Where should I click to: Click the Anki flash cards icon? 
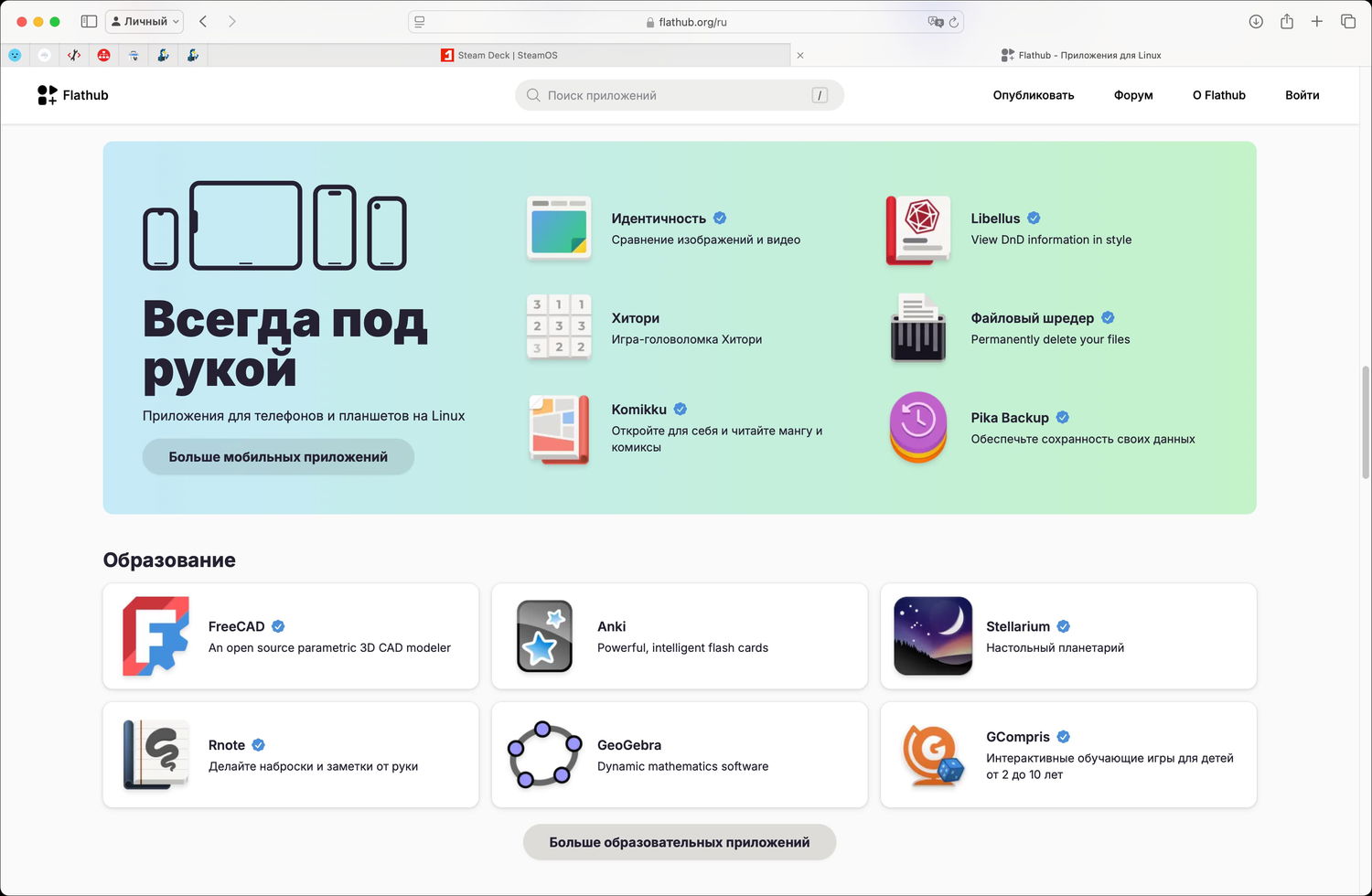click(x=543, y=636)
